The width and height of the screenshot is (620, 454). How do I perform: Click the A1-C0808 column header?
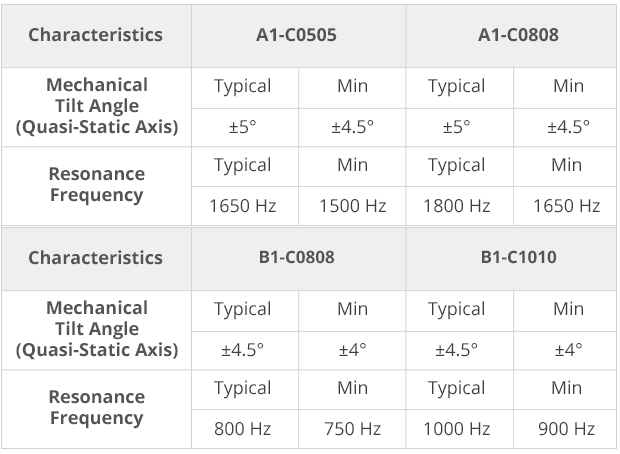point(511,35)
